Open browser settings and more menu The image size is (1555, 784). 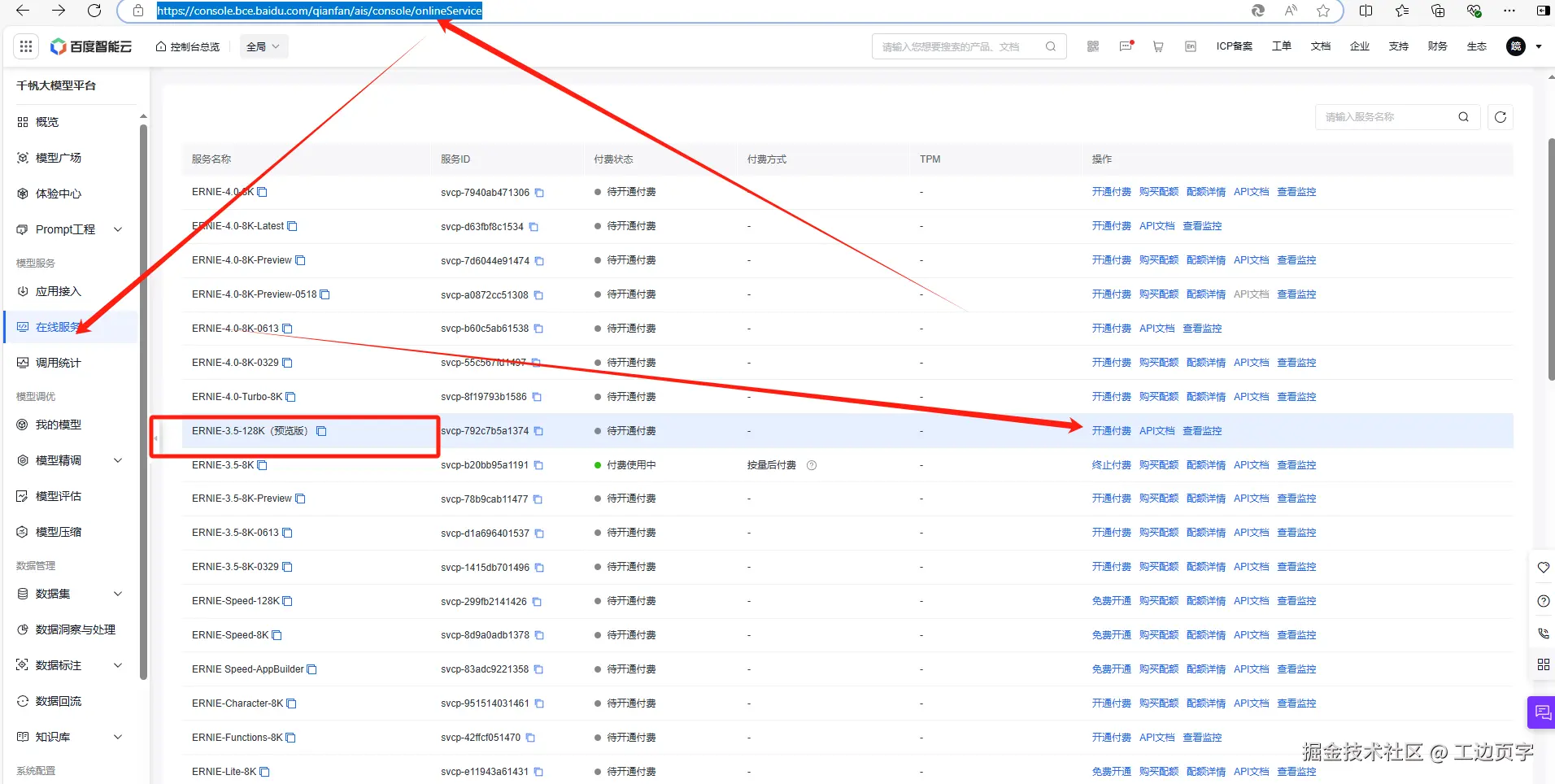point(1509,11)
